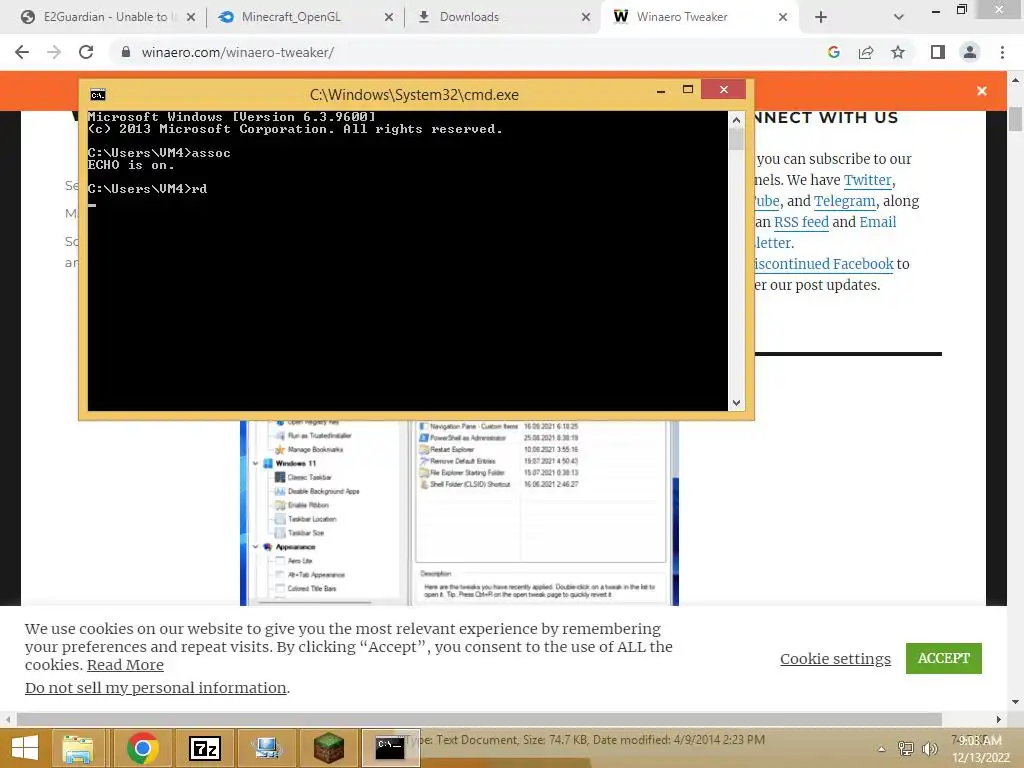
Task: Open Chrome from the taskbar
Action: [x=142, y=748]
